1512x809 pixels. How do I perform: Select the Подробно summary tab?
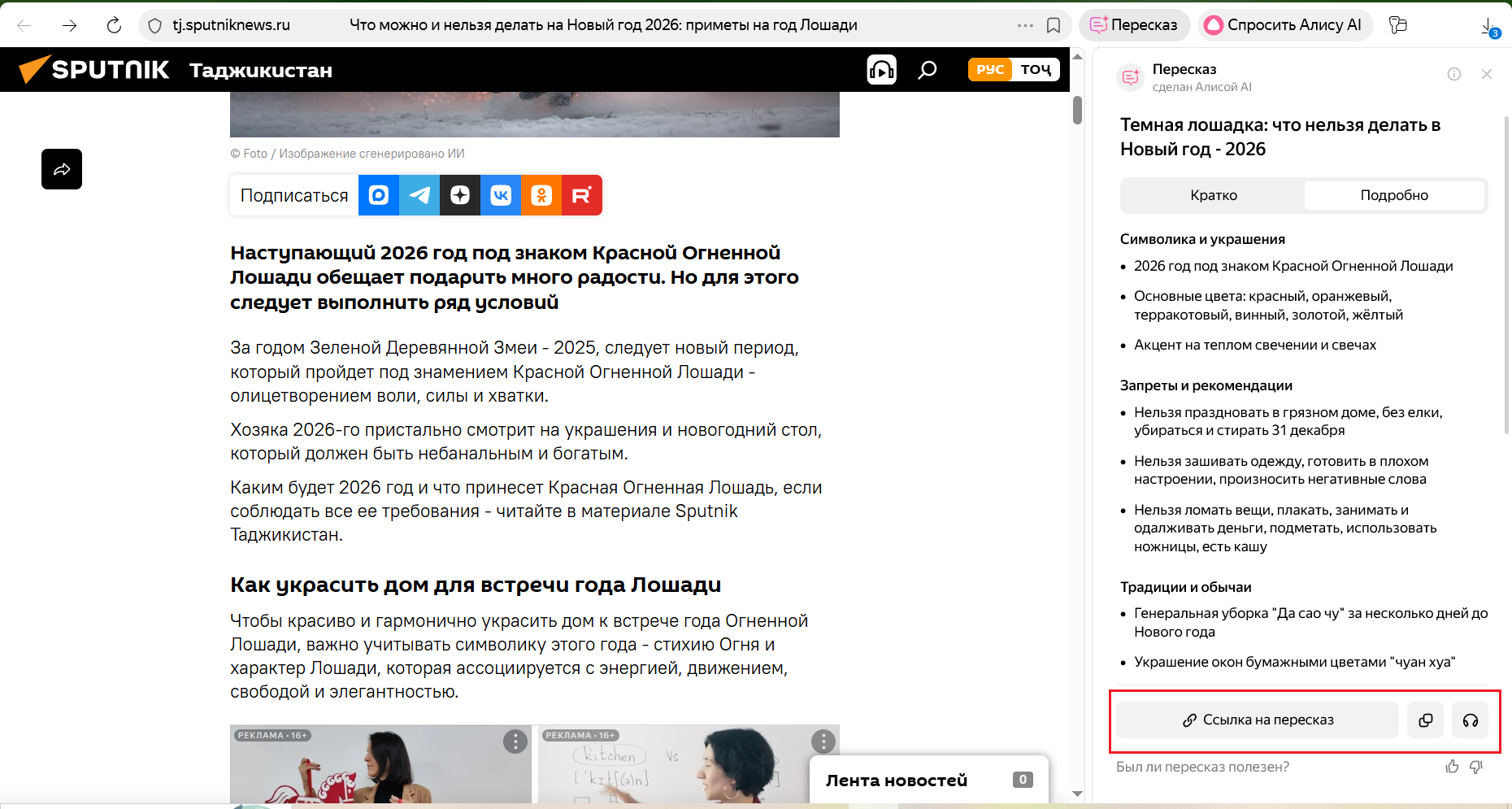click(1393, 195)
